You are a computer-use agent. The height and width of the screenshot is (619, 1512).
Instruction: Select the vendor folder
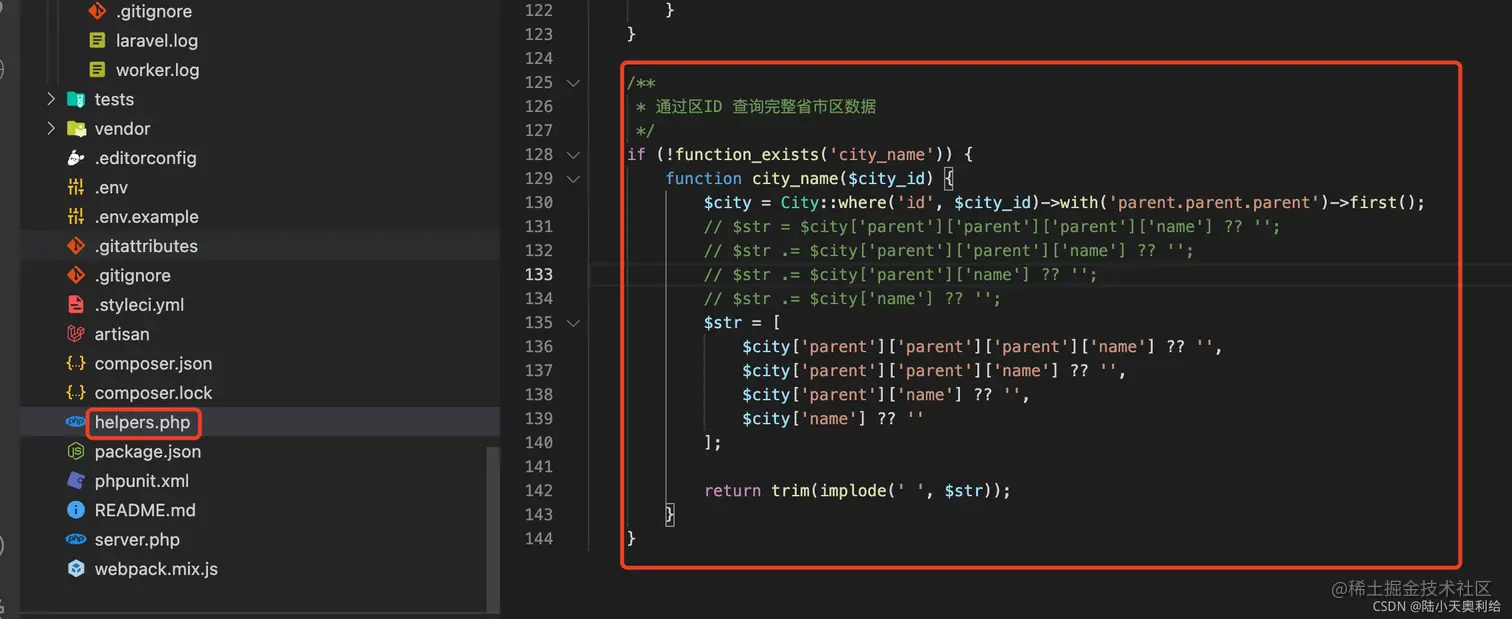click(x=122, y=129)
